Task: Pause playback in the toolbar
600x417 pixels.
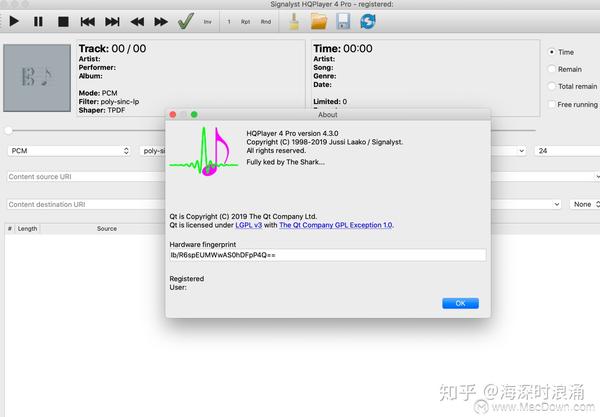Action: (38, 21)
